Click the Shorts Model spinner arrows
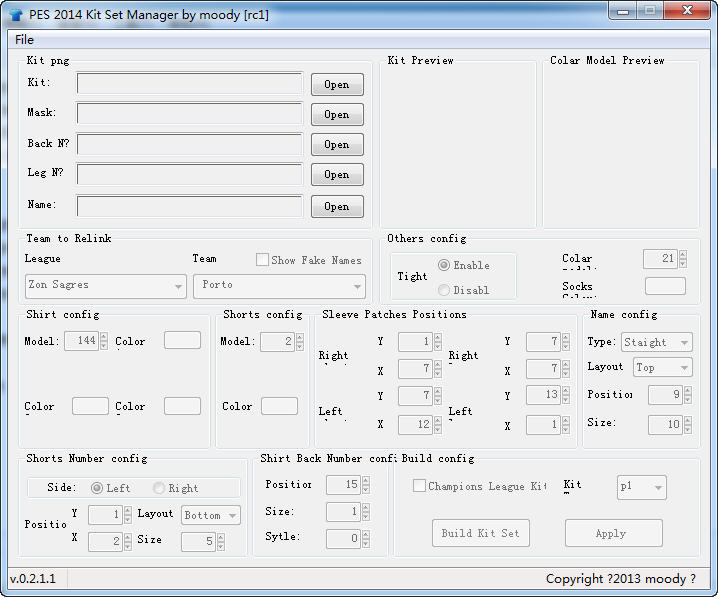Viewport: 718px width, 597px height. click(299, 342)
